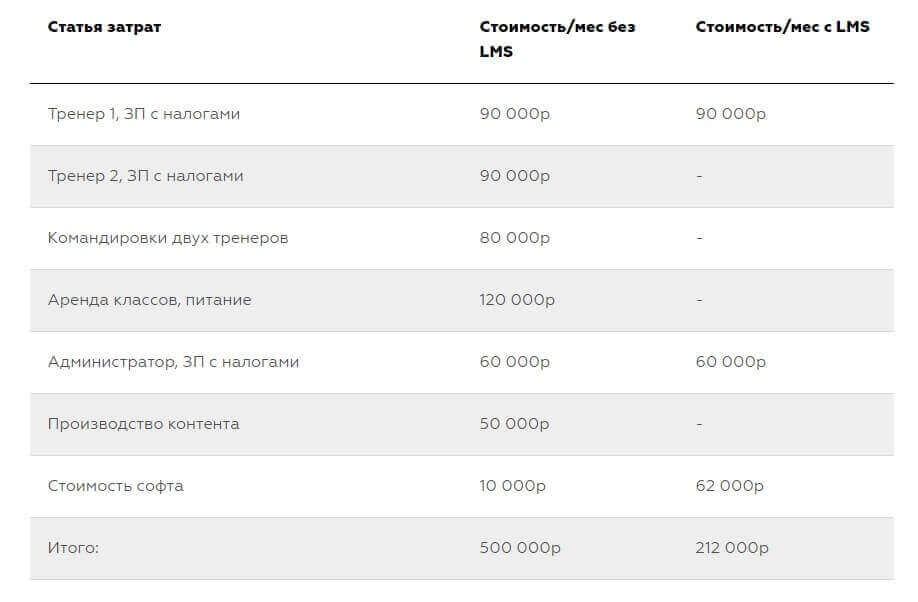Select the 62 000р software cost with LMS

pos(730,486)
